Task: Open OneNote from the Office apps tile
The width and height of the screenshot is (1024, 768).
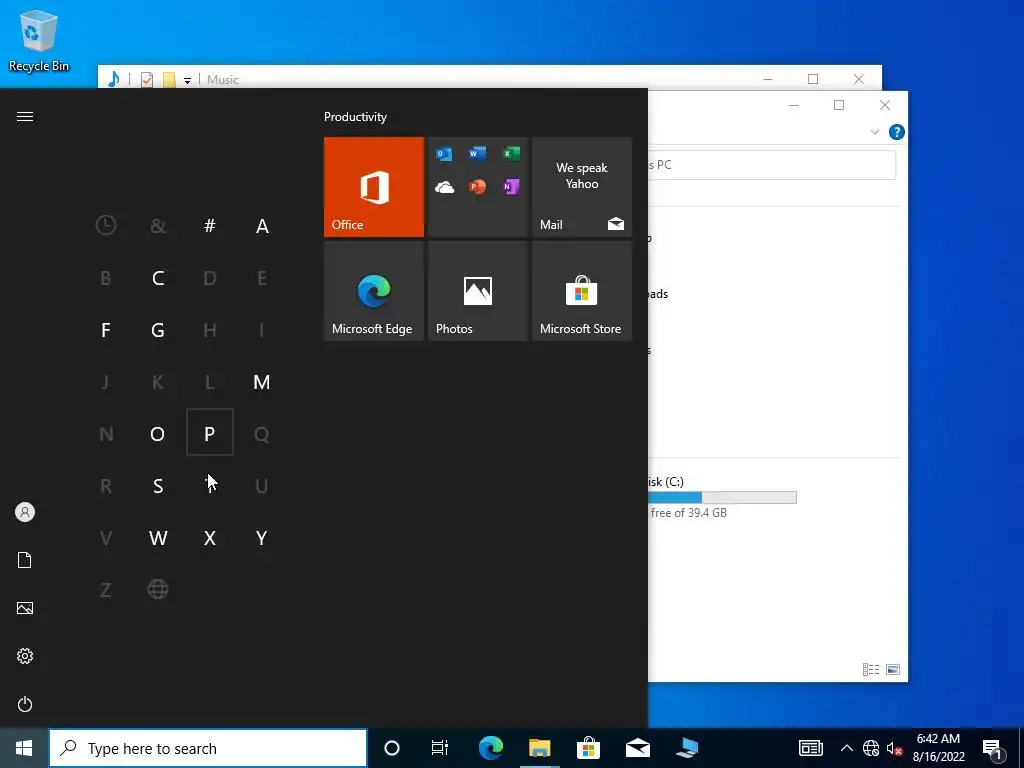Action: (x=511, y=187)
